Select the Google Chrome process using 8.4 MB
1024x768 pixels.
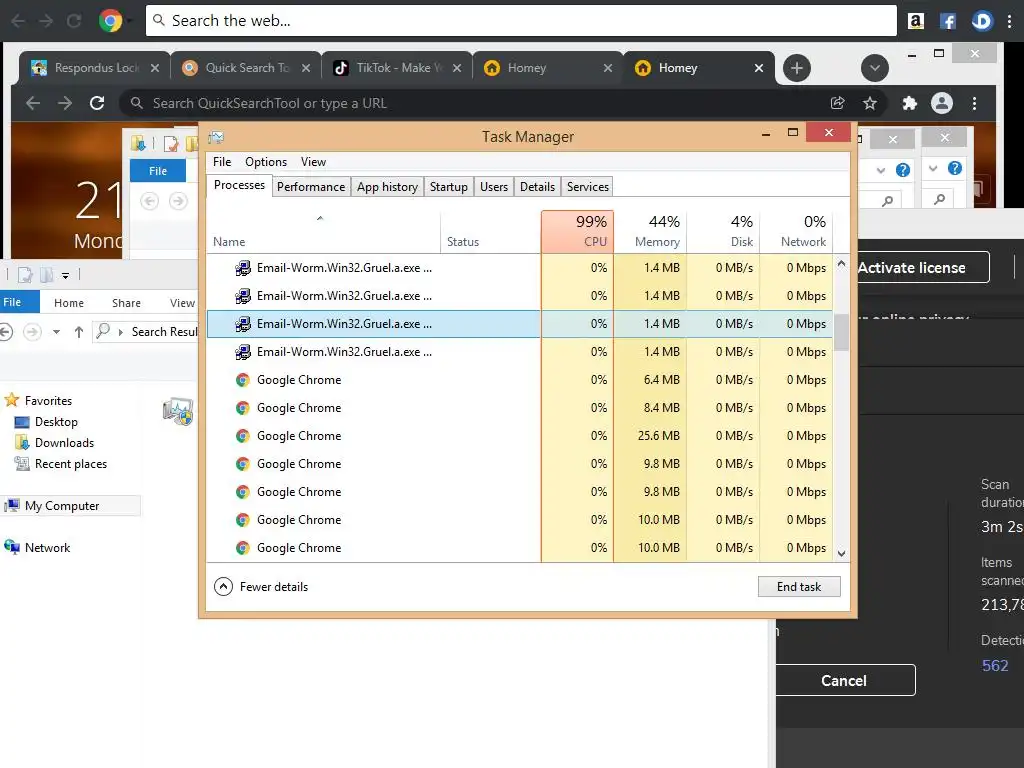(519, 408)
